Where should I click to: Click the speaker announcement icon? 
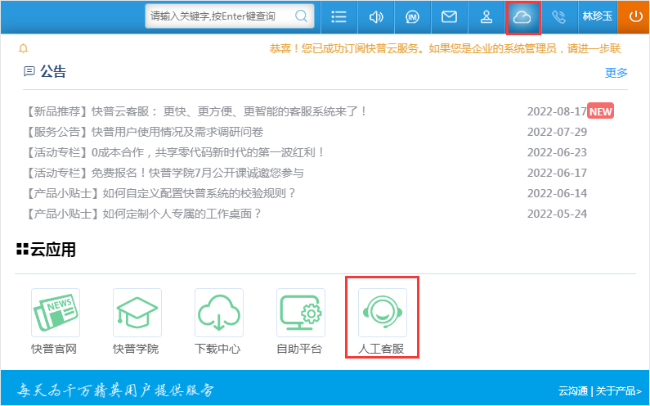[376, 17]
